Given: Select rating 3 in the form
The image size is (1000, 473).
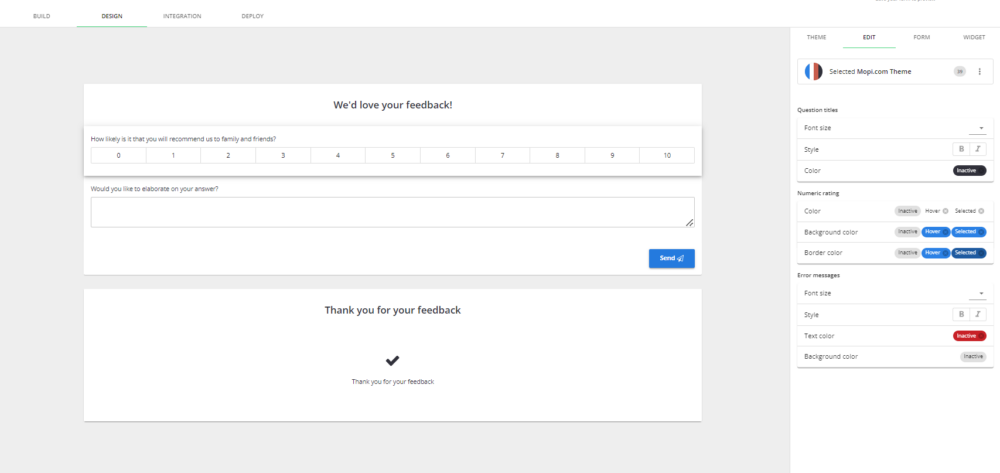Looking at the screenshot, I should [283, 156].
